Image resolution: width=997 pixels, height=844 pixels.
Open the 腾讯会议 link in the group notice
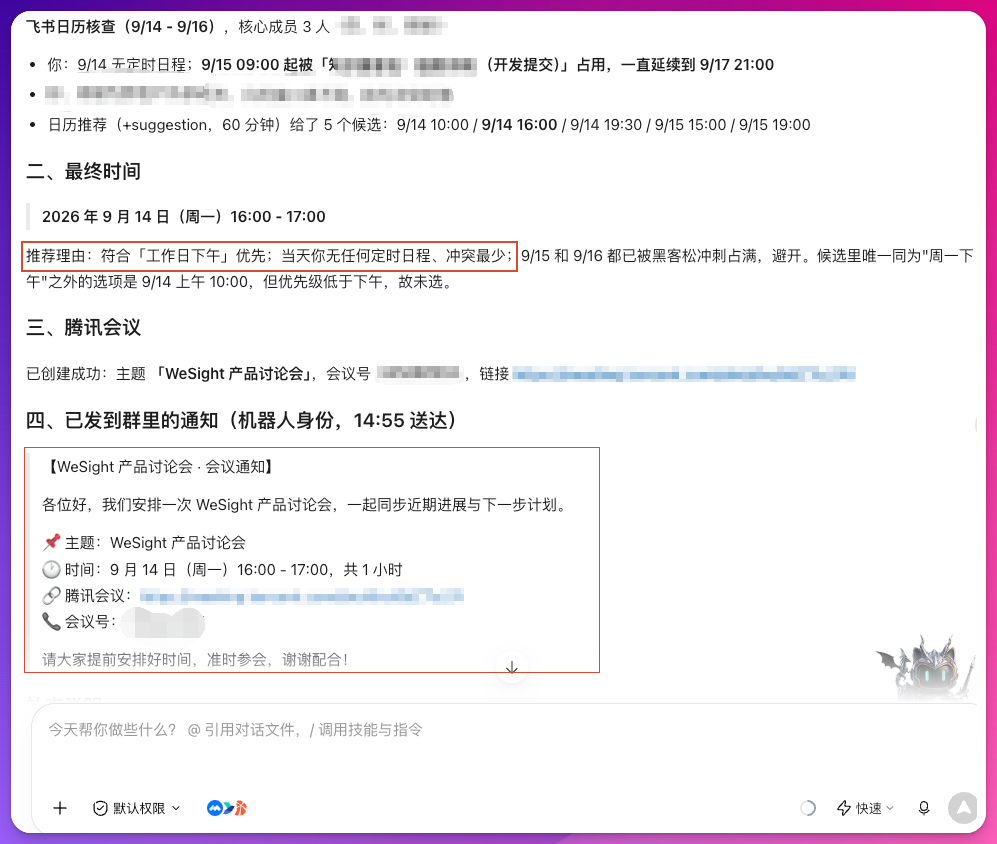(301, 596)
